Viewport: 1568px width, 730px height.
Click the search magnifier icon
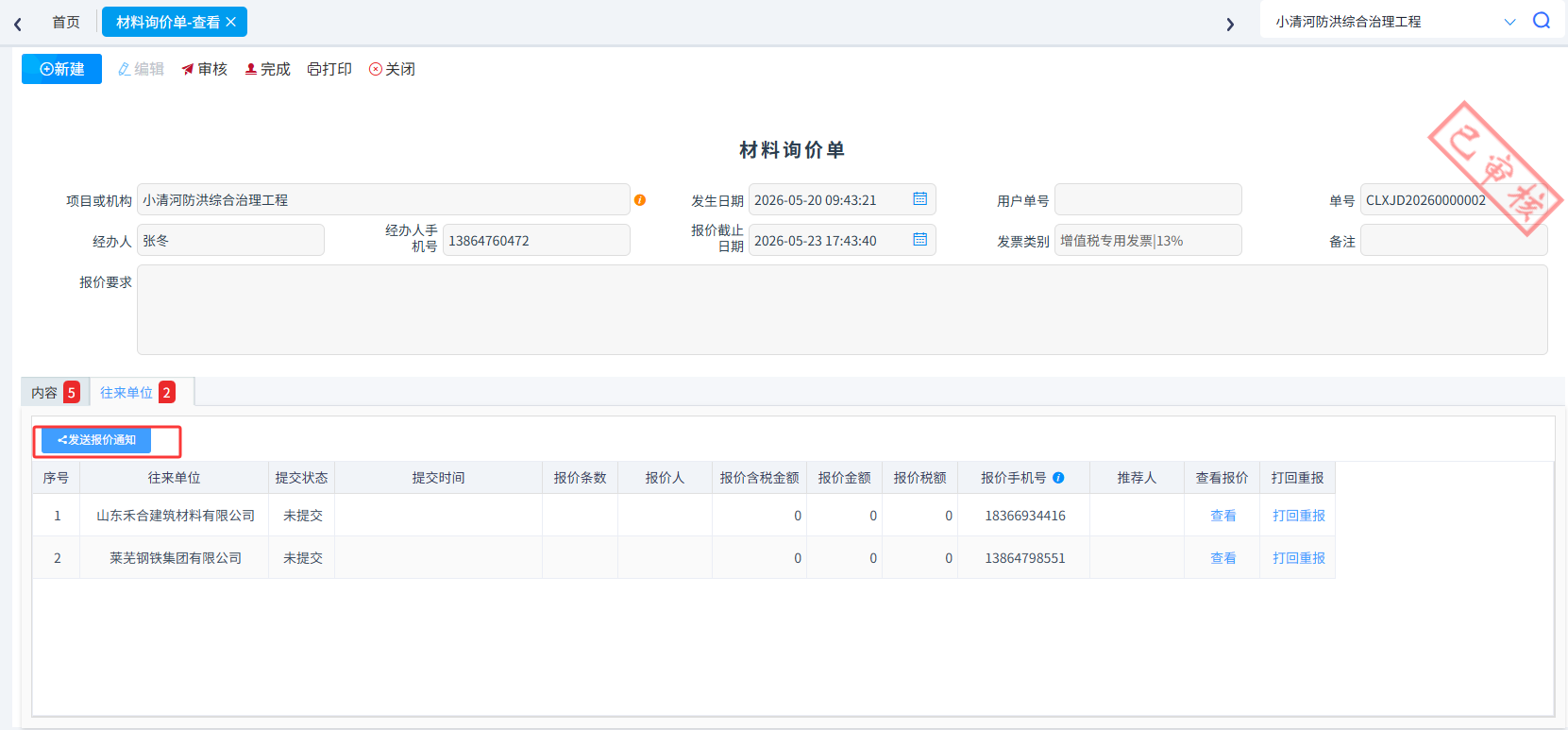[1542, 21]
